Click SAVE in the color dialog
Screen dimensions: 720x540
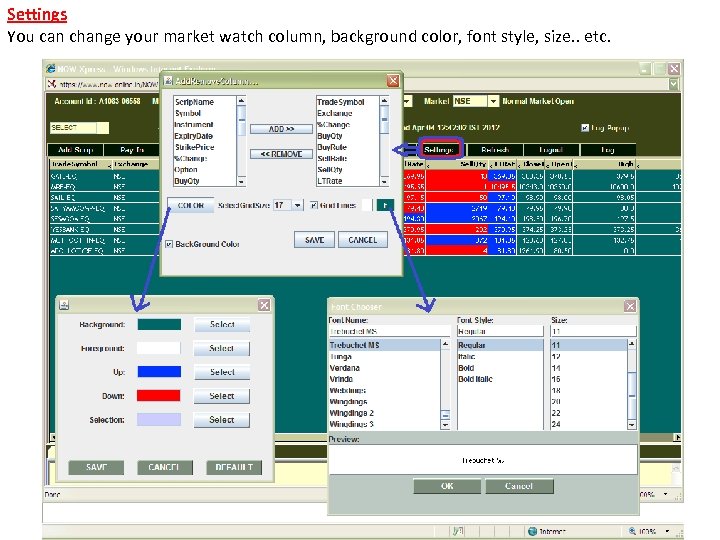click(96, 467)
